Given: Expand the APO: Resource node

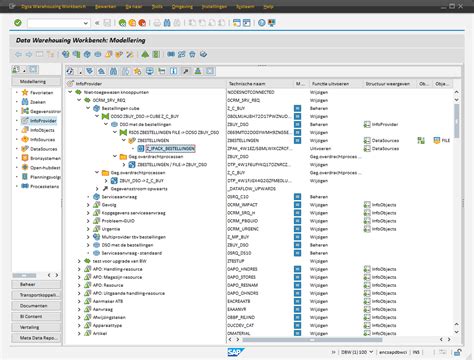Looking at the screenshot, I should click(x=79, y=285).
